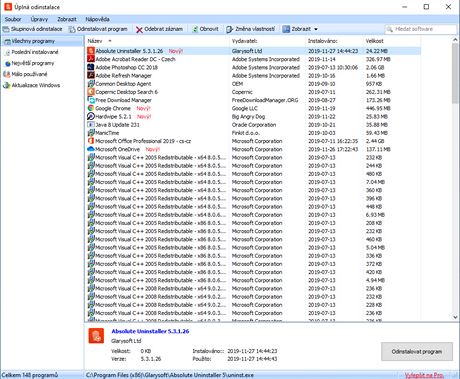Click the Microsoft Office Professional 2019 icon
The height and width of the screenshot is (379, 460).
click(x=91, y=141)
